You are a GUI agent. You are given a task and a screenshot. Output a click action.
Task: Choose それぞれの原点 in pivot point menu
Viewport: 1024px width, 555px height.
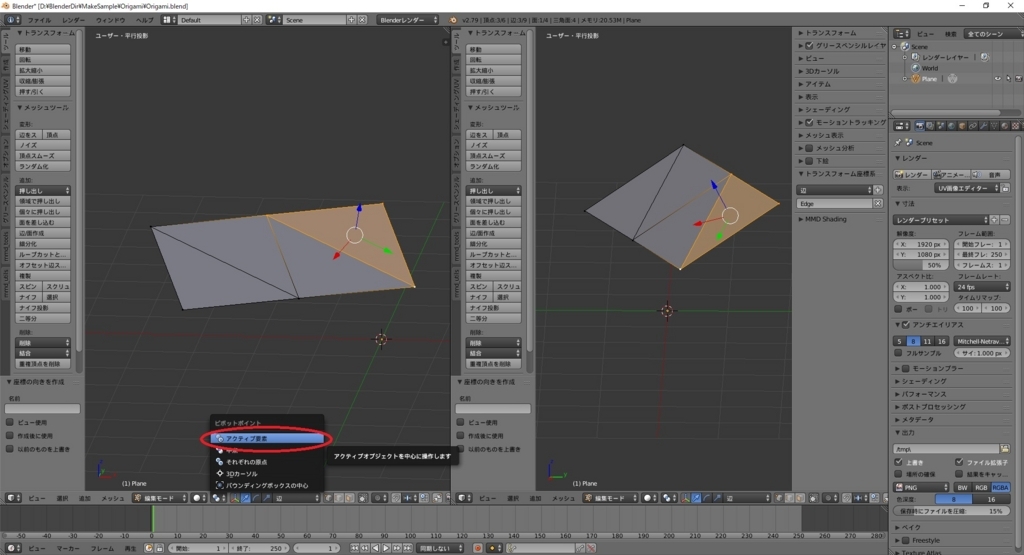click(268, 462)
